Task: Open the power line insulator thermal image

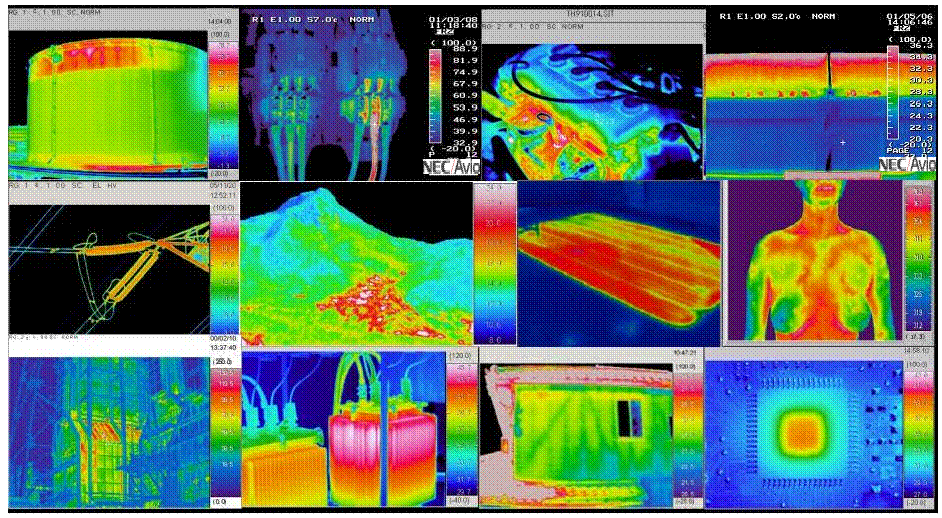Action: pos(109,269)
